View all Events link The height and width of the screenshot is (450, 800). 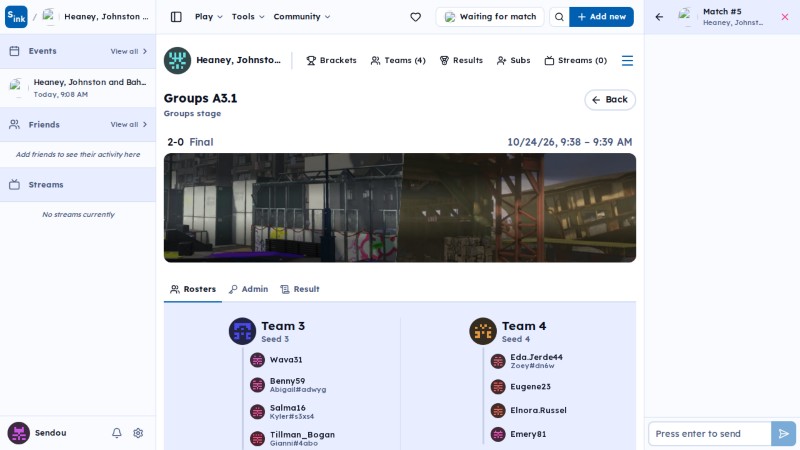coord(129,52)
